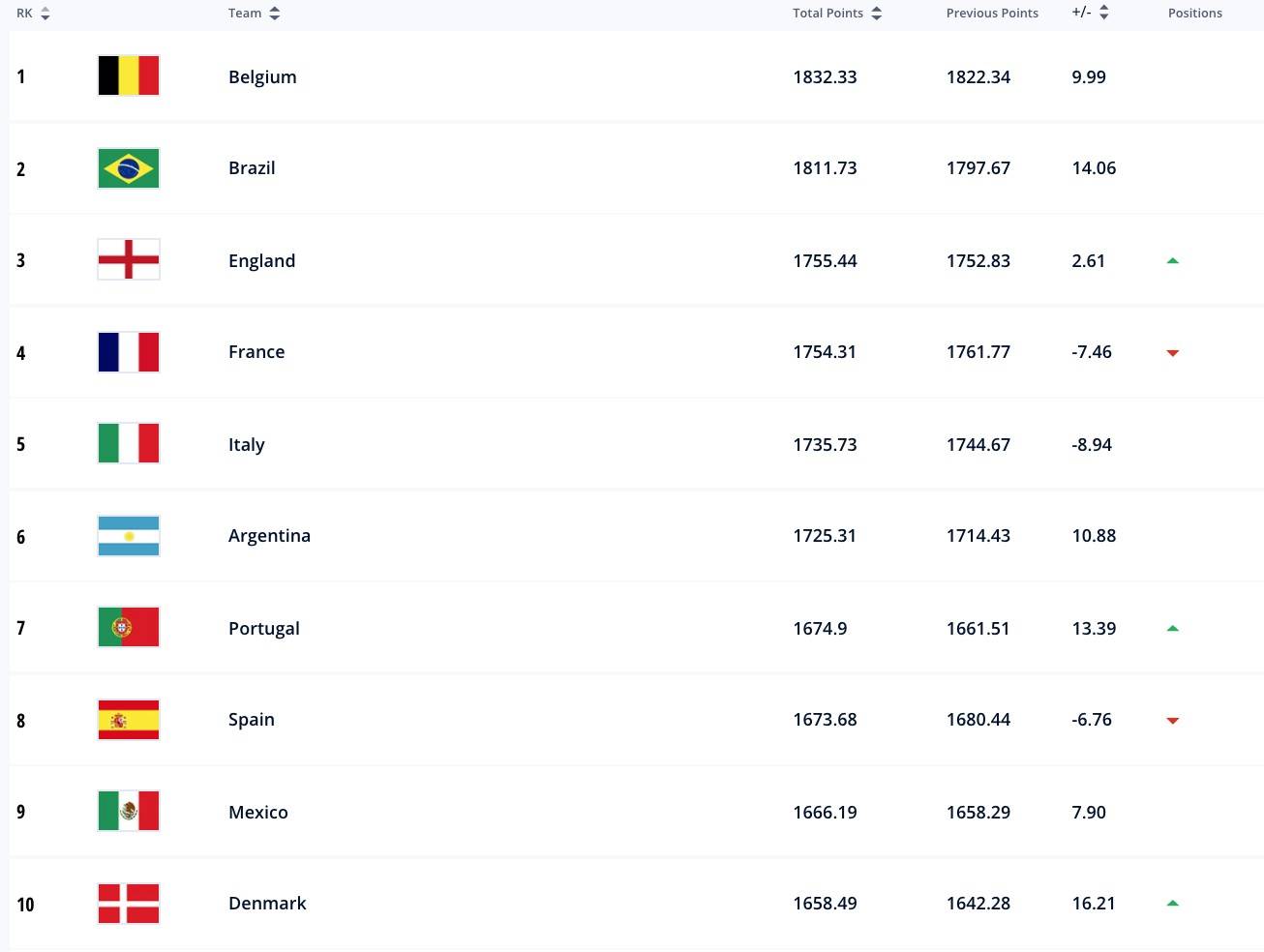Click the Denmark flag icon
This screenshot has width=1264, height=952.
(x=128, y=903)
